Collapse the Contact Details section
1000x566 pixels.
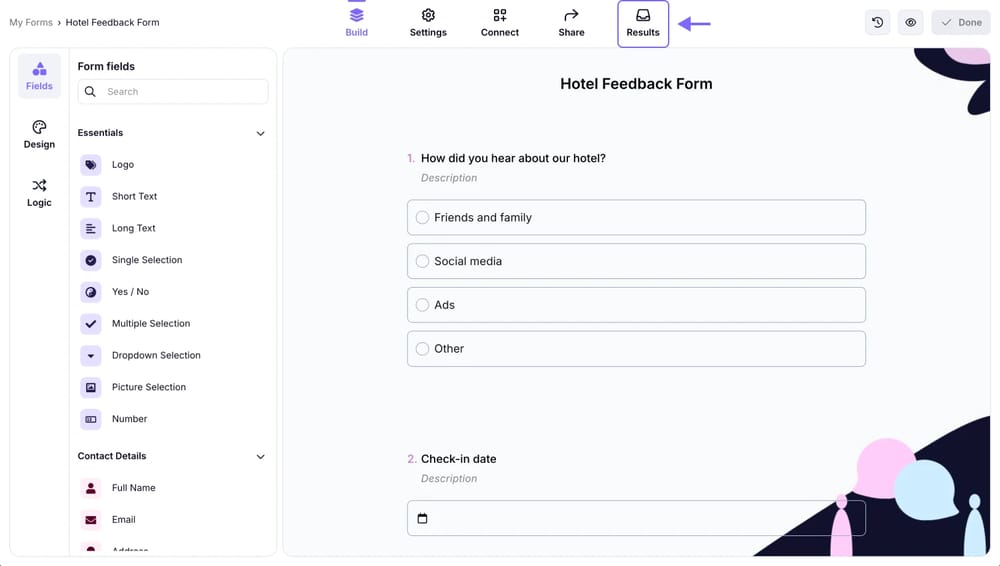(x=260, y=457)
